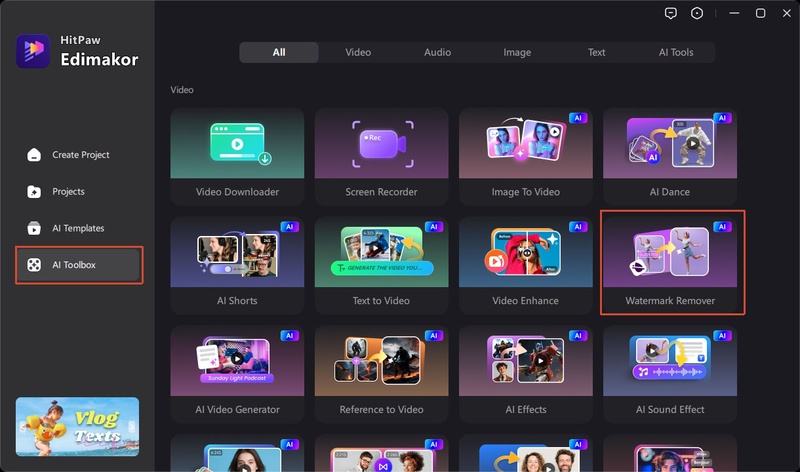
Task: Open the Image To Video tool
Action: click(x=526, y=157)
